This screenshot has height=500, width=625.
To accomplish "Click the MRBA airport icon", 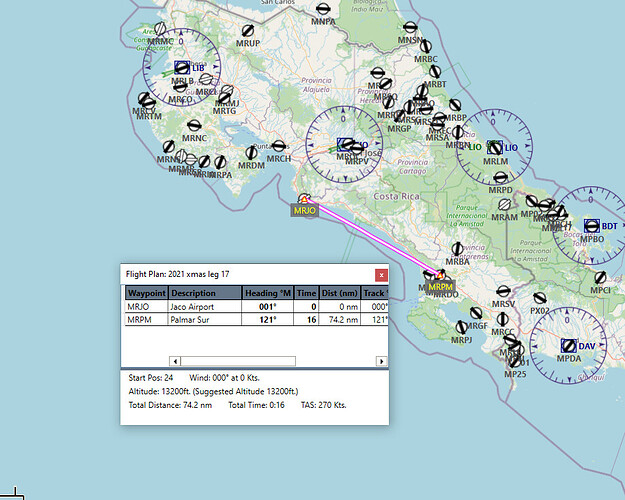I will coord(457,249).
